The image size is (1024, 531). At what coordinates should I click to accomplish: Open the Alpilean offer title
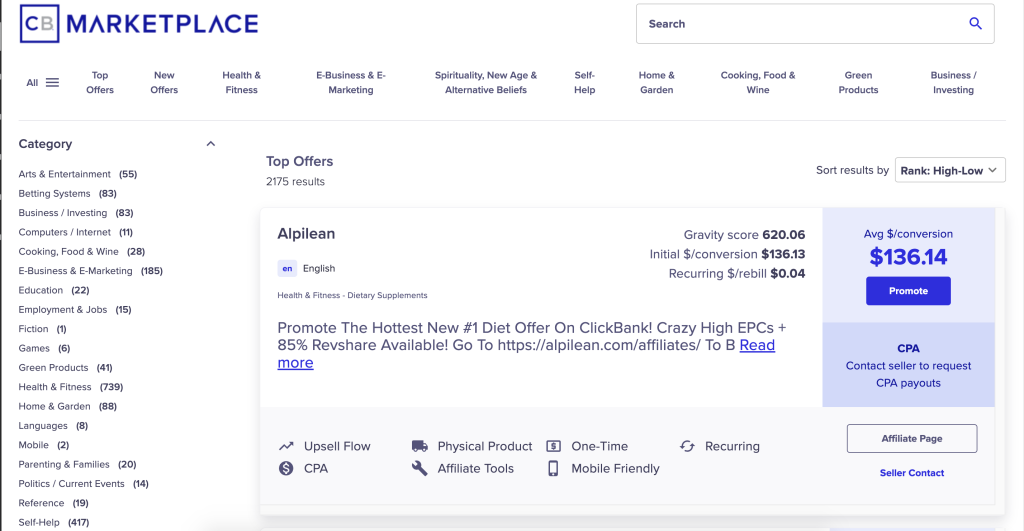(x=306, y=234)
